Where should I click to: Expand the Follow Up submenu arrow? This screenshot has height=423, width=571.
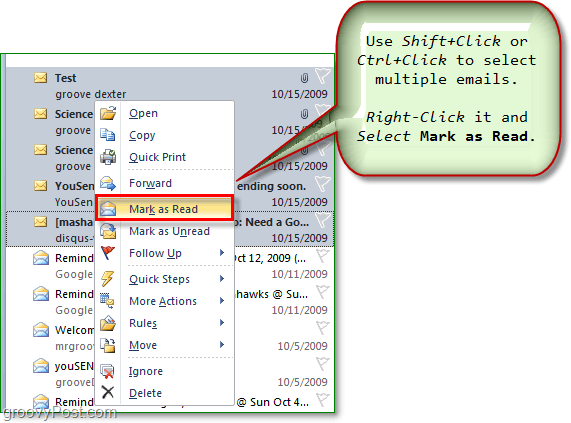pyautogui.click(x=222, y=253)
